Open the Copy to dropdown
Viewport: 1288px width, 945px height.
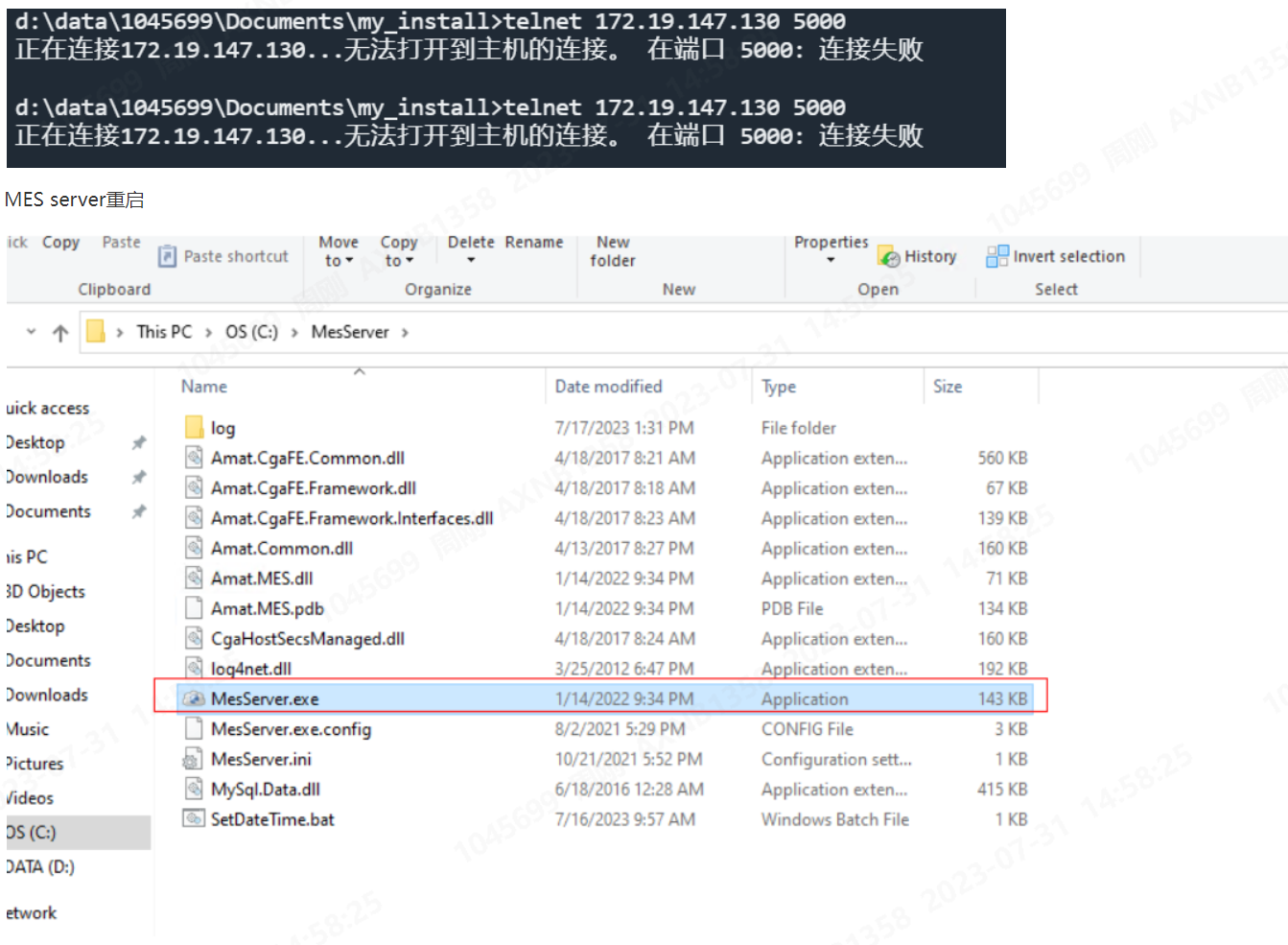[399, 251]
